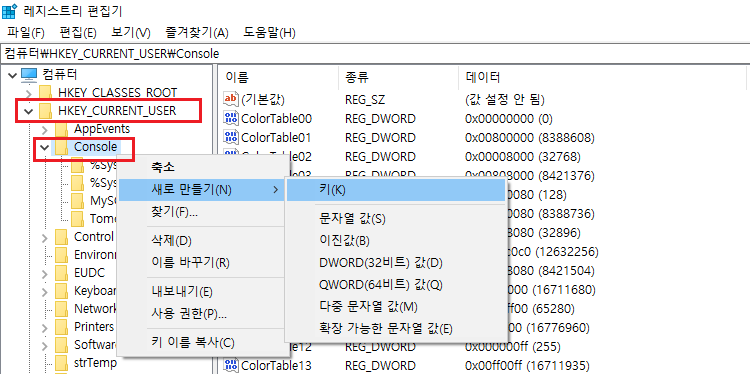Click the ColorTable00 DWORD icon
The width and height of the screenshot is (750, 374).
click(231, 118)
